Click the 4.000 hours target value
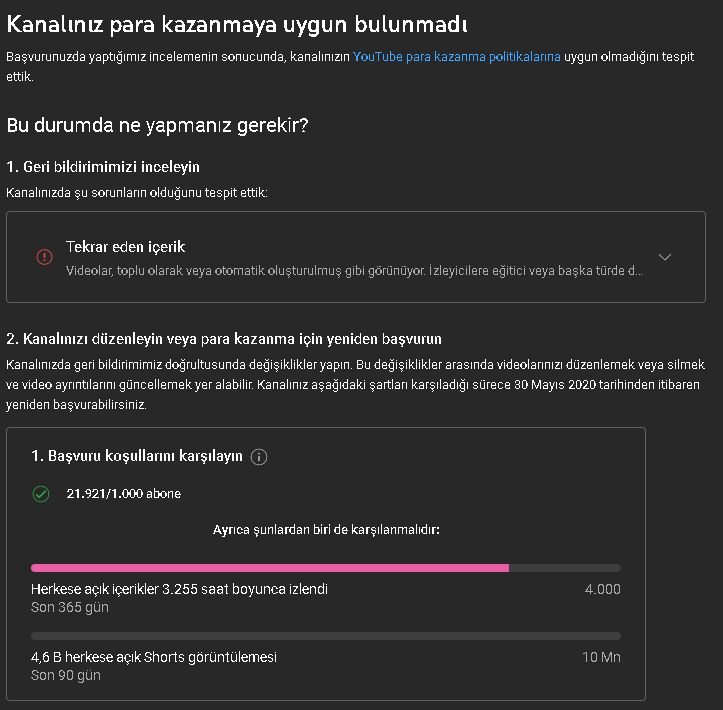 602,589
